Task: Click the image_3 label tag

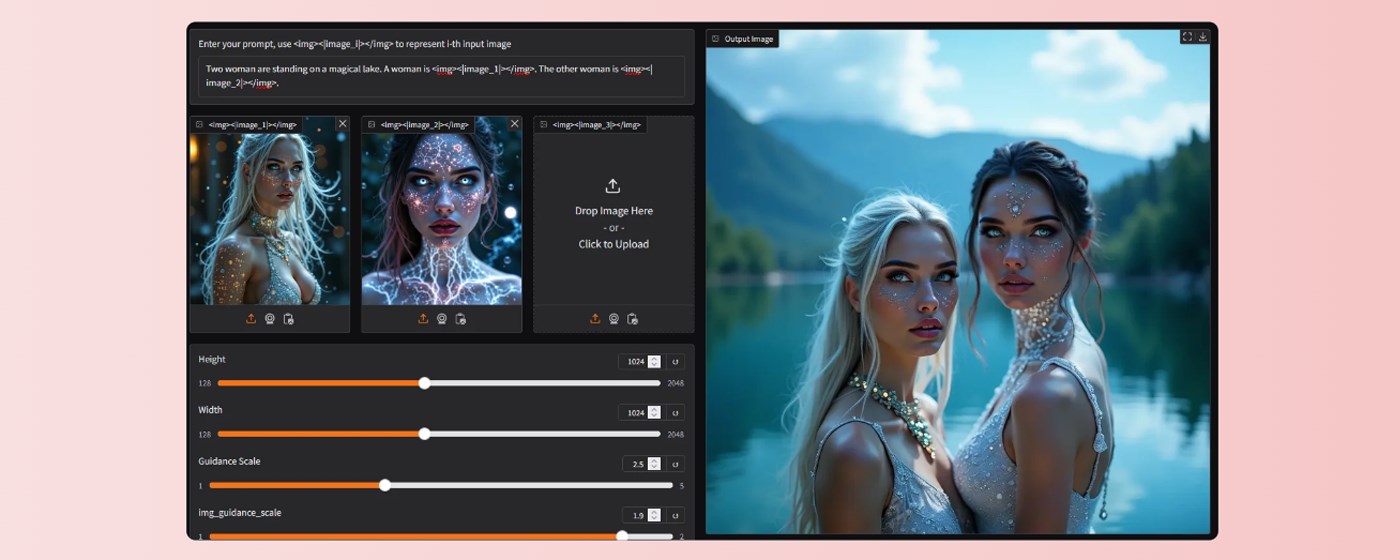Action: point(590,125)
